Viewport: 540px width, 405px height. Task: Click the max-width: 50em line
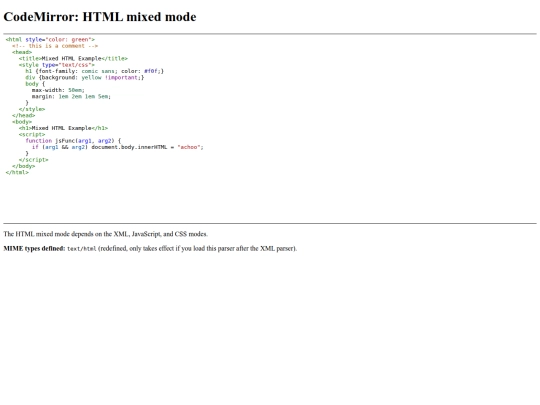pyautogui.click(x=58, y=90)
